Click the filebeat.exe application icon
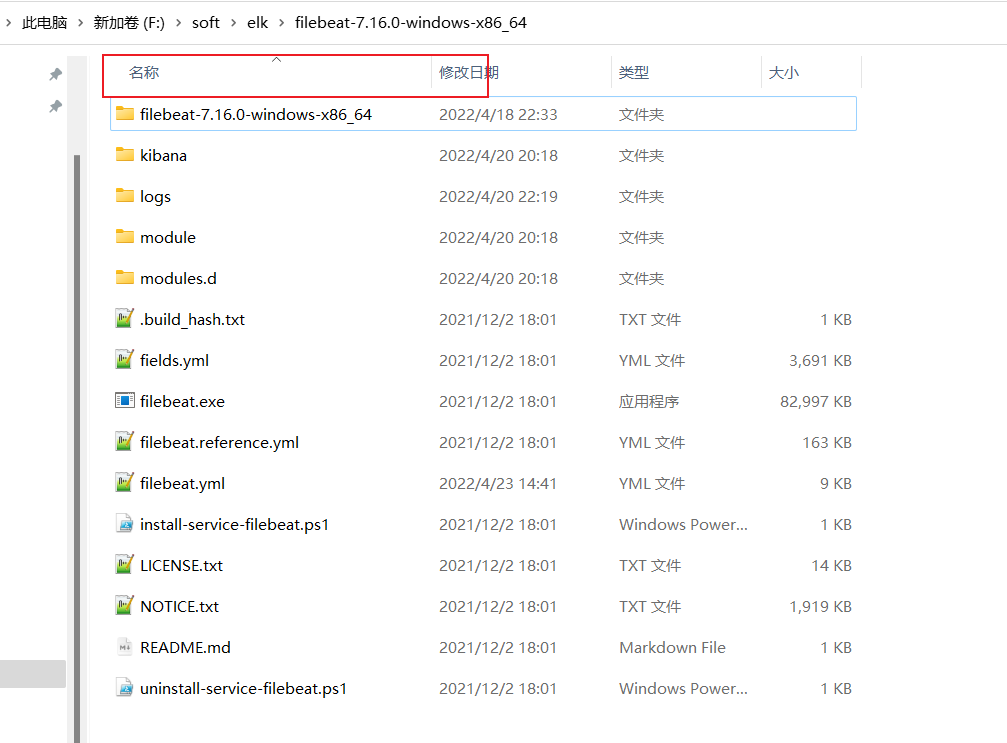The image size is (1007, 743). click(x=125, y=401)
